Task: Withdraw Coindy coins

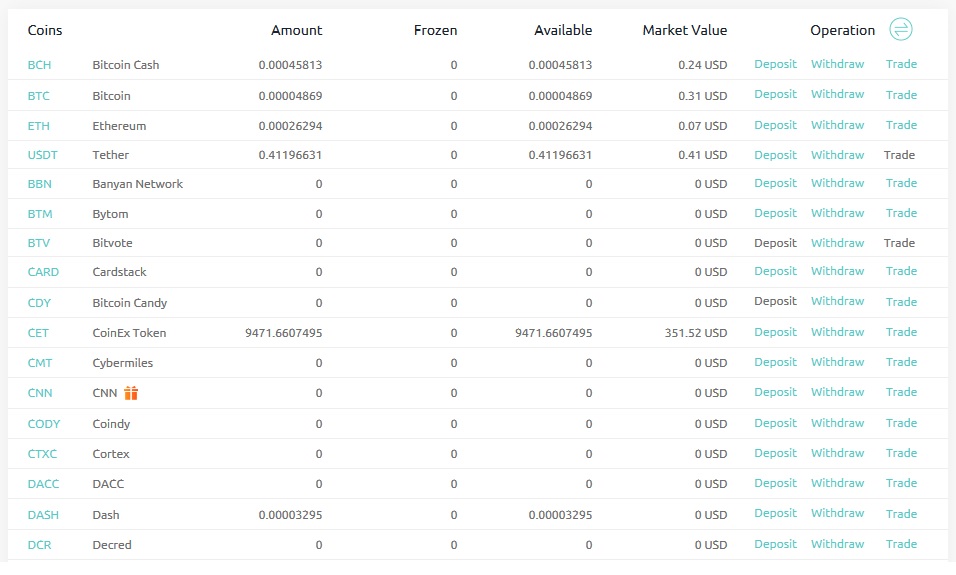Action: (x=837, y=423)
